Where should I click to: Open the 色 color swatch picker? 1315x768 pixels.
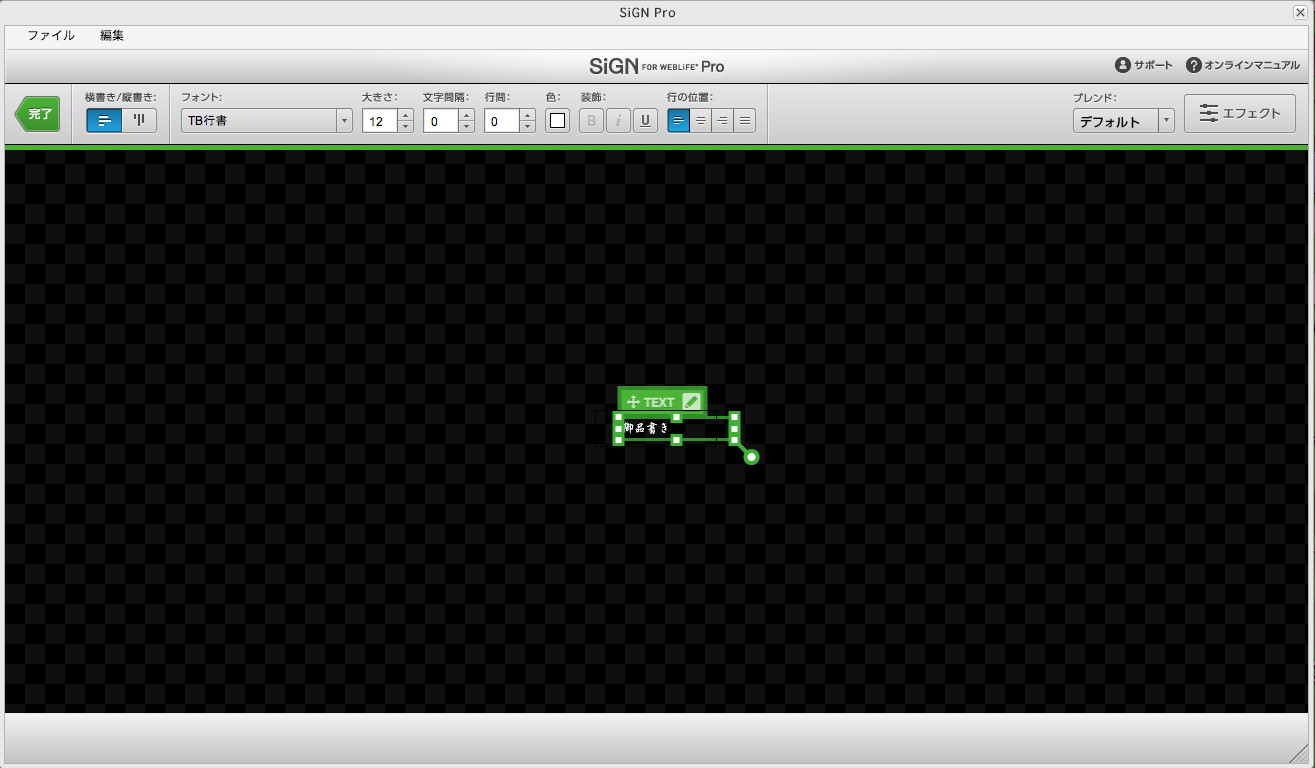(557, 120)
